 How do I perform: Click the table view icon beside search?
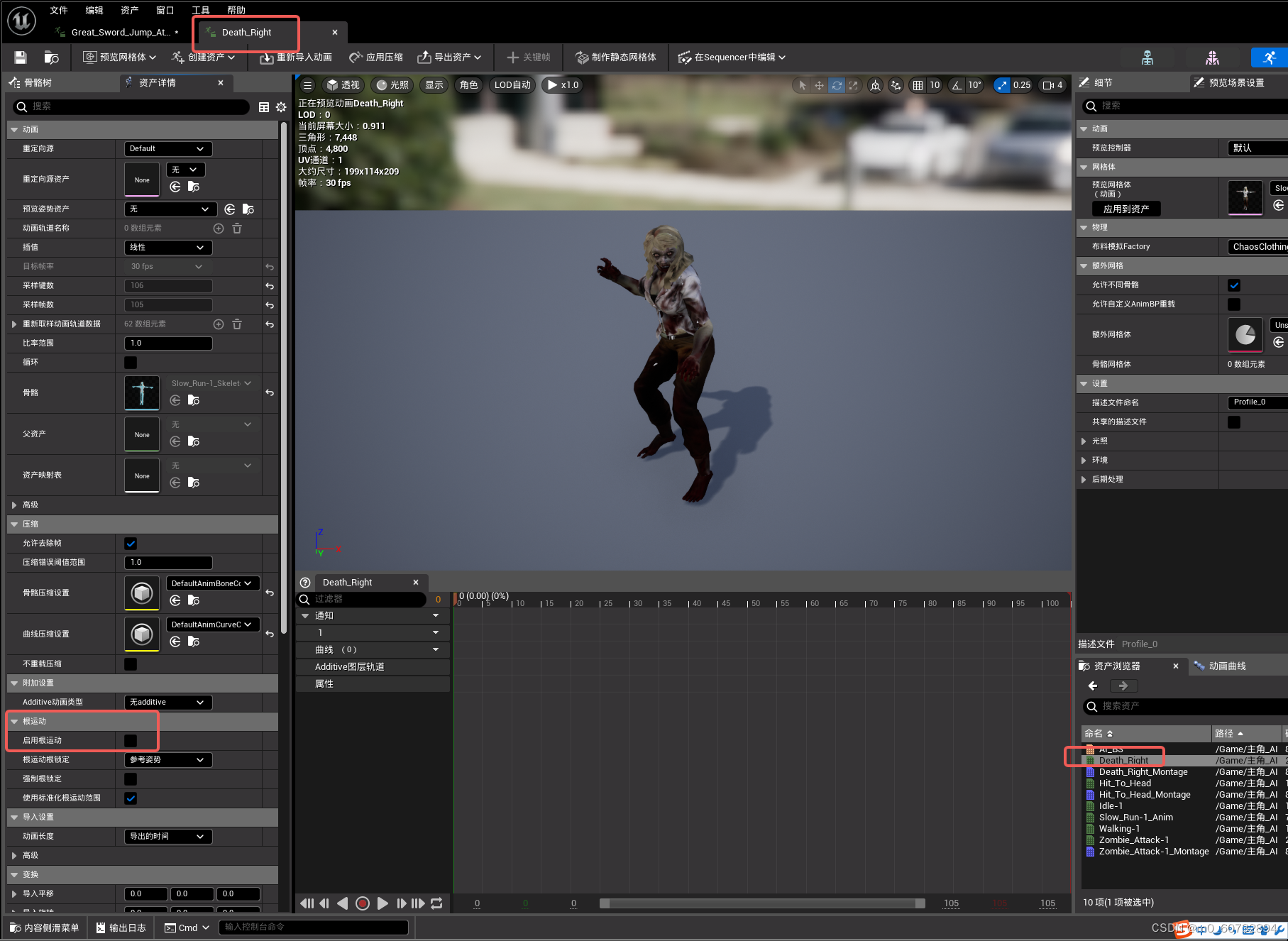(x=264, y=107)
